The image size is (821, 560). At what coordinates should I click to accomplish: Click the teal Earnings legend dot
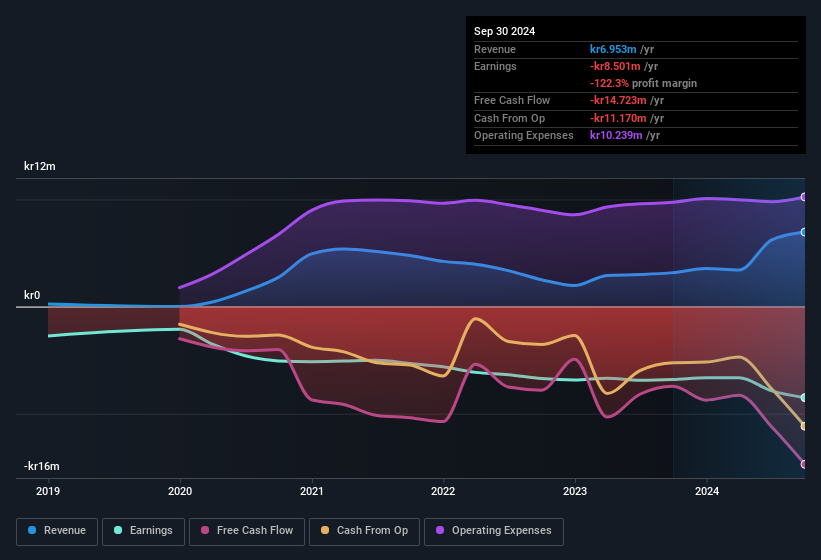pos(118,530)
